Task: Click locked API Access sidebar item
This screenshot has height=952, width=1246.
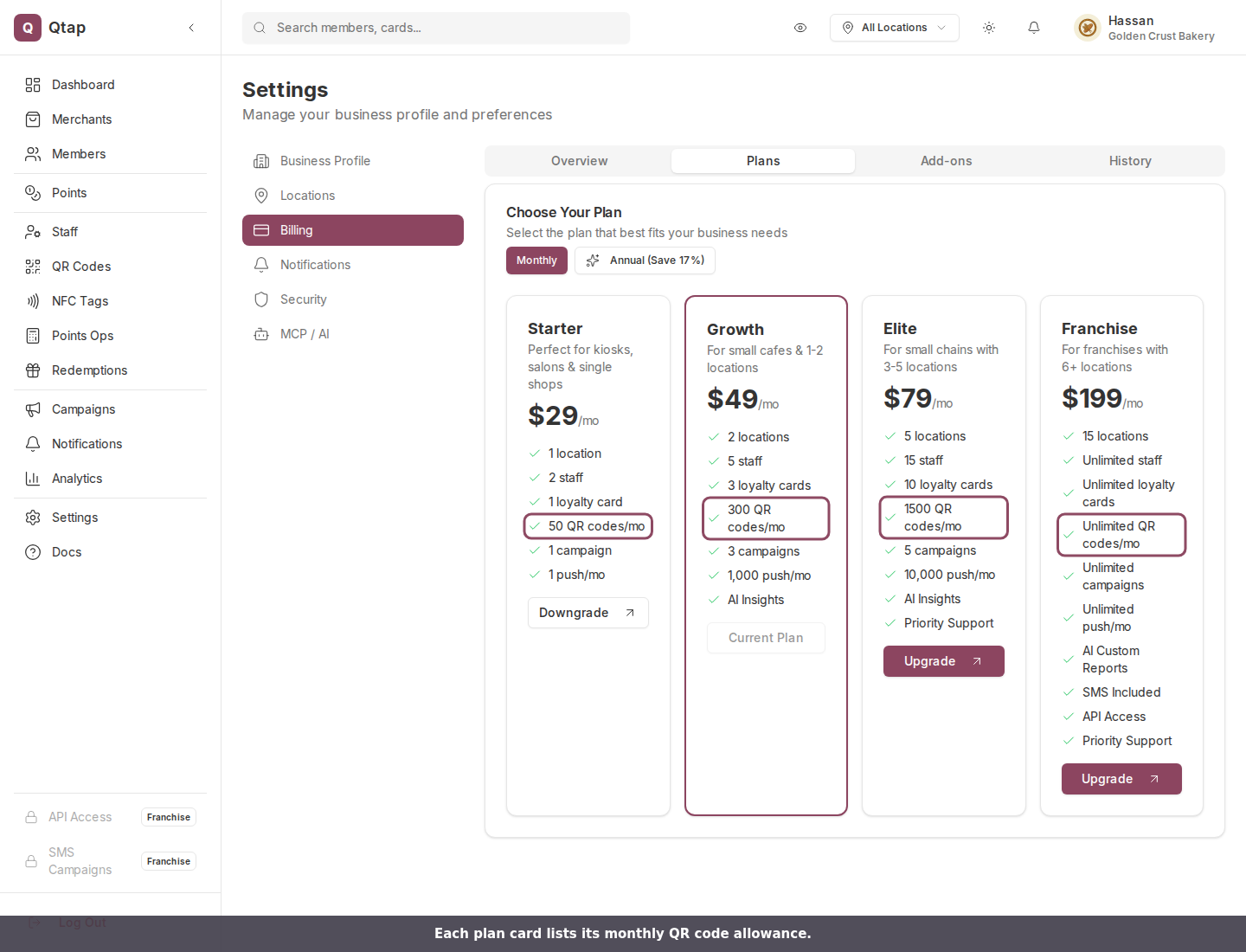Action: (110, 817)
